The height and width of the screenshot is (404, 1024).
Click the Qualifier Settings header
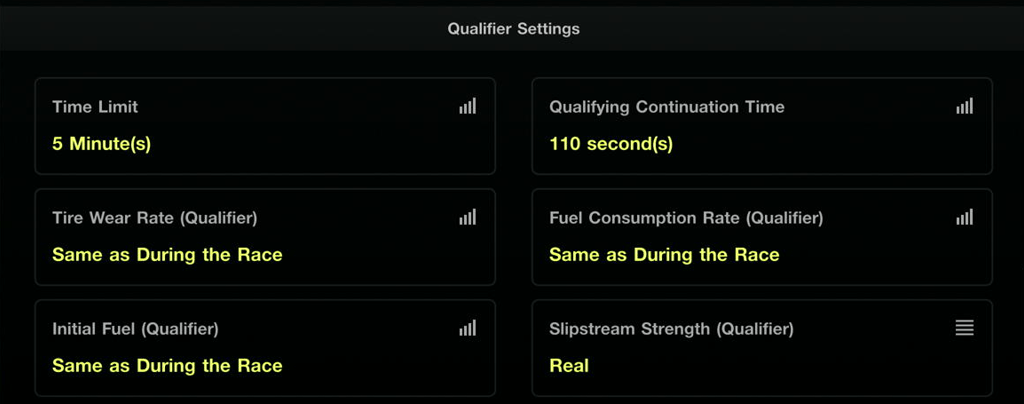513,29
